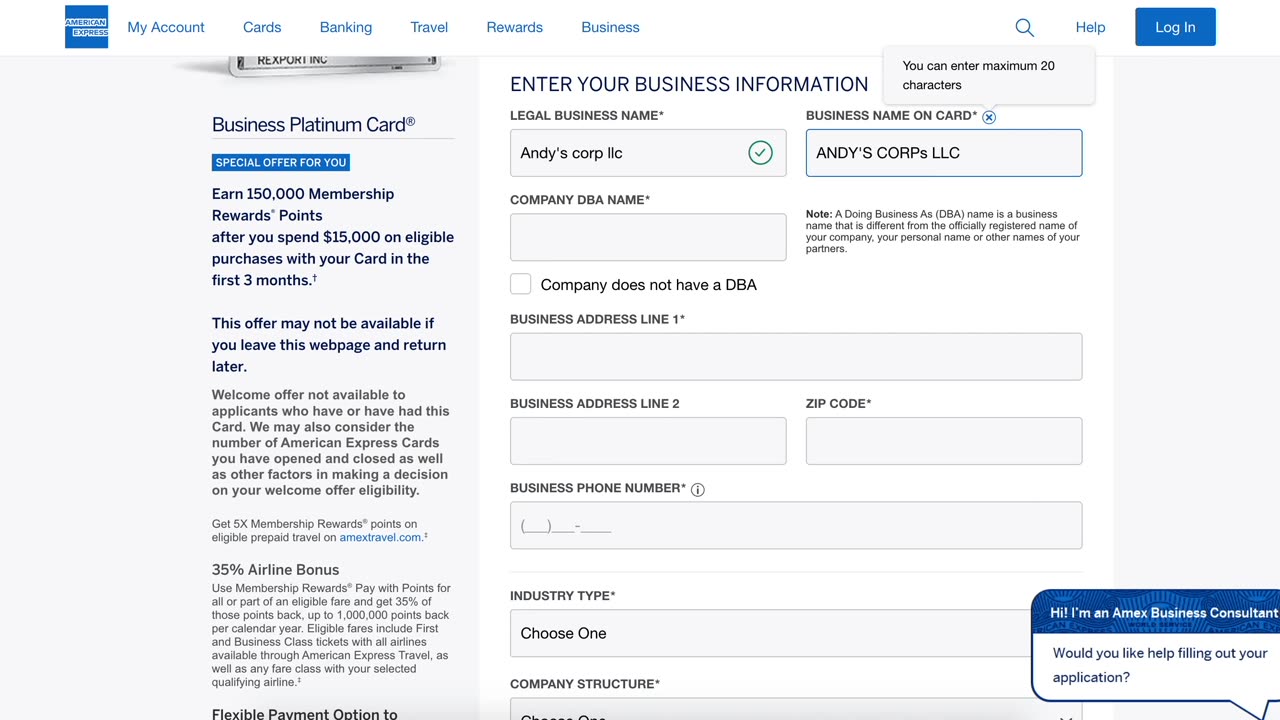Click 'Would you like help filling out' message
The width and height of the screenshot is (1280, 720).
tap(1160, 665)
